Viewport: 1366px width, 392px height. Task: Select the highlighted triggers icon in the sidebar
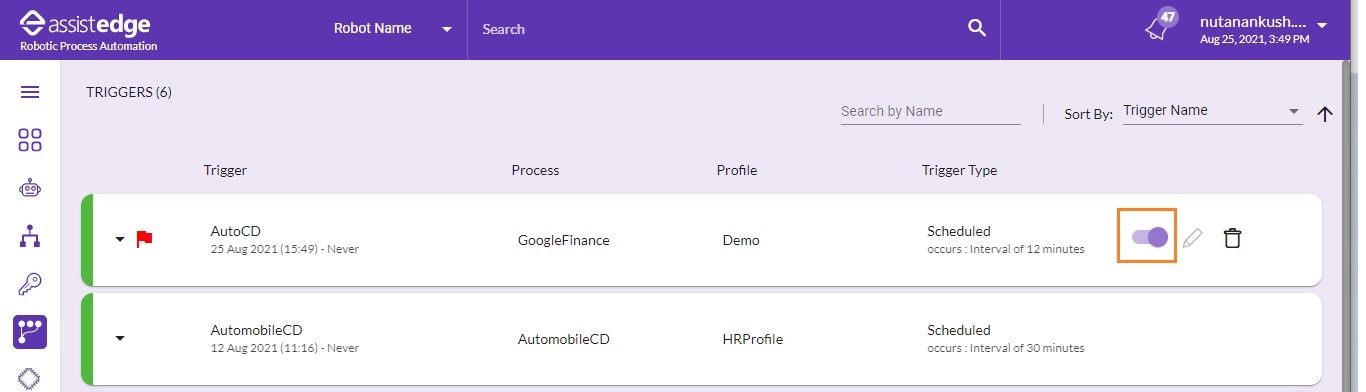[30, 332]
